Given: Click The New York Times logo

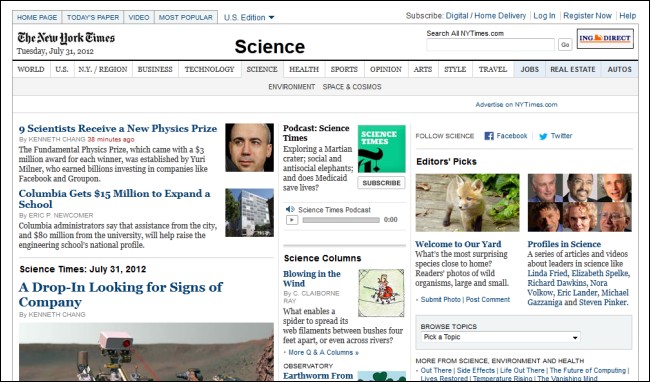Looking at the screenshot, I should (x=66, y=38).
